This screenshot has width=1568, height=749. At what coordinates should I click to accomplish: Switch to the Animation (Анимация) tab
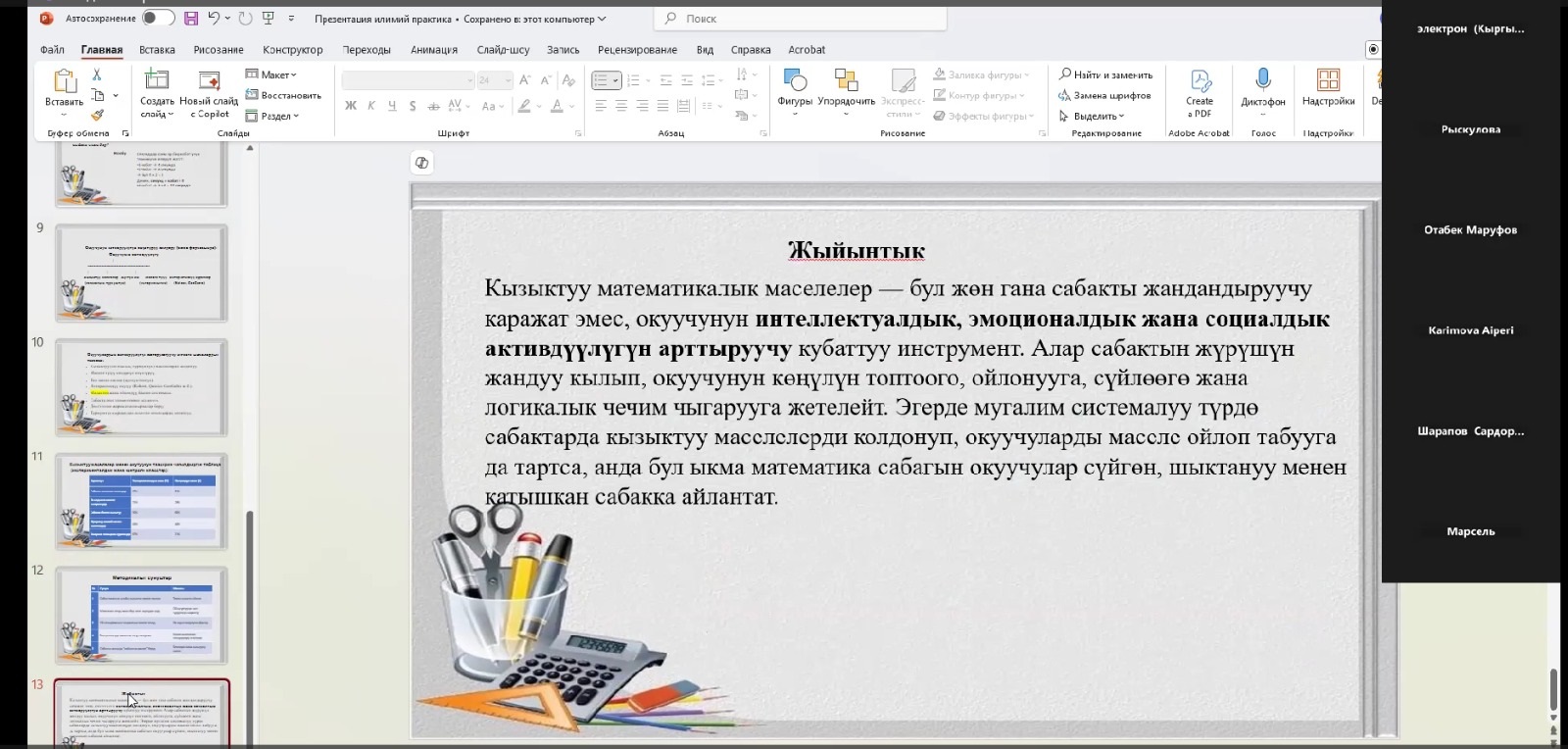(433, 50)
